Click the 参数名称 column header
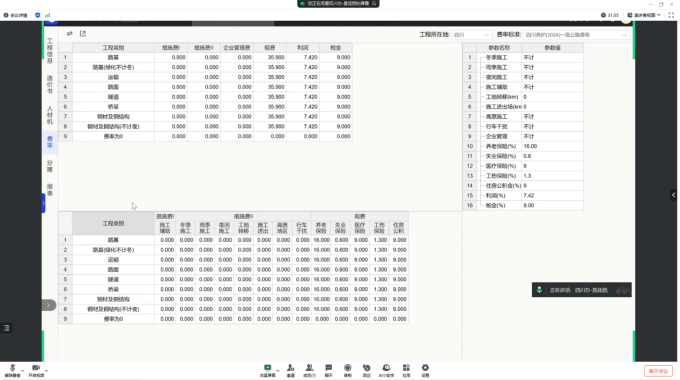The height and width of the screenshot is (380, 680). (x=499, y=48)
